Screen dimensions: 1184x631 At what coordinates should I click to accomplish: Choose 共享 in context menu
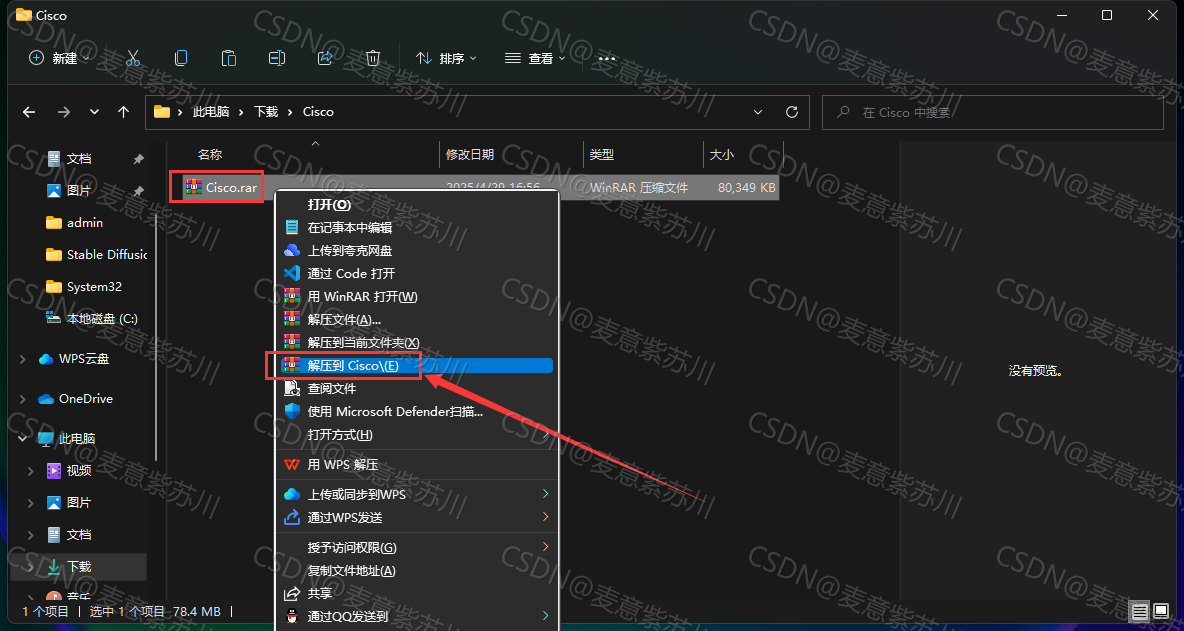(417, 593)
